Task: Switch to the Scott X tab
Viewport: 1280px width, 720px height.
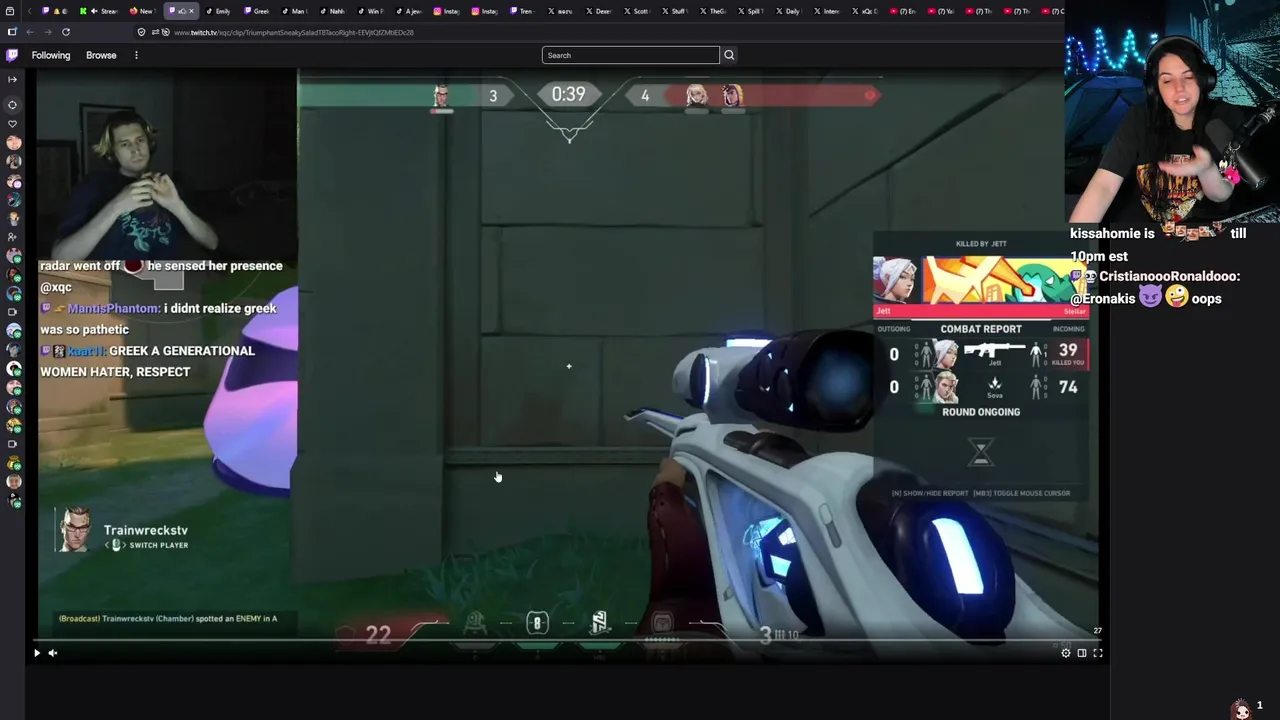Action: (x=636, y=11)
